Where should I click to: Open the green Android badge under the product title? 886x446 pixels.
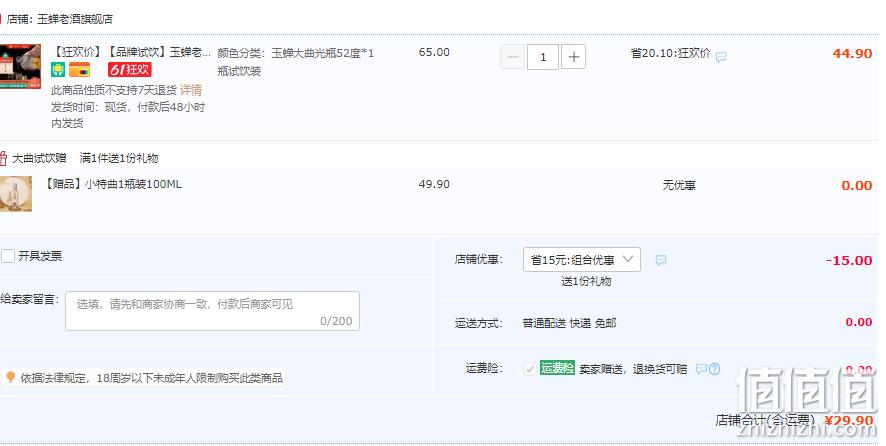[x=58, y=70]
